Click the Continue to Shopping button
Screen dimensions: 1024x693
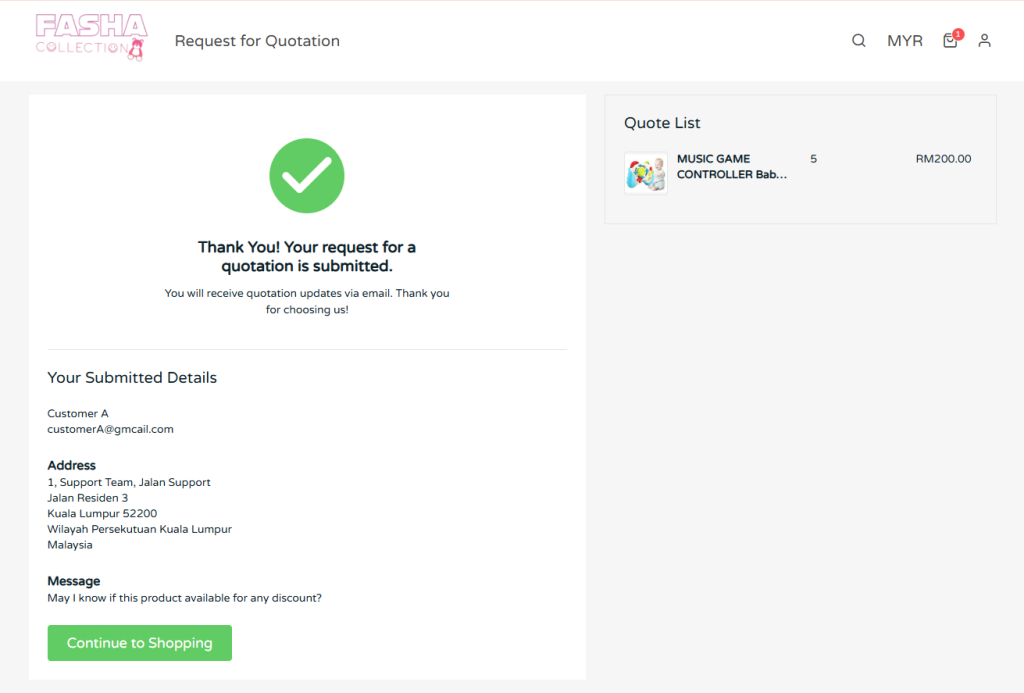point(140,643)
